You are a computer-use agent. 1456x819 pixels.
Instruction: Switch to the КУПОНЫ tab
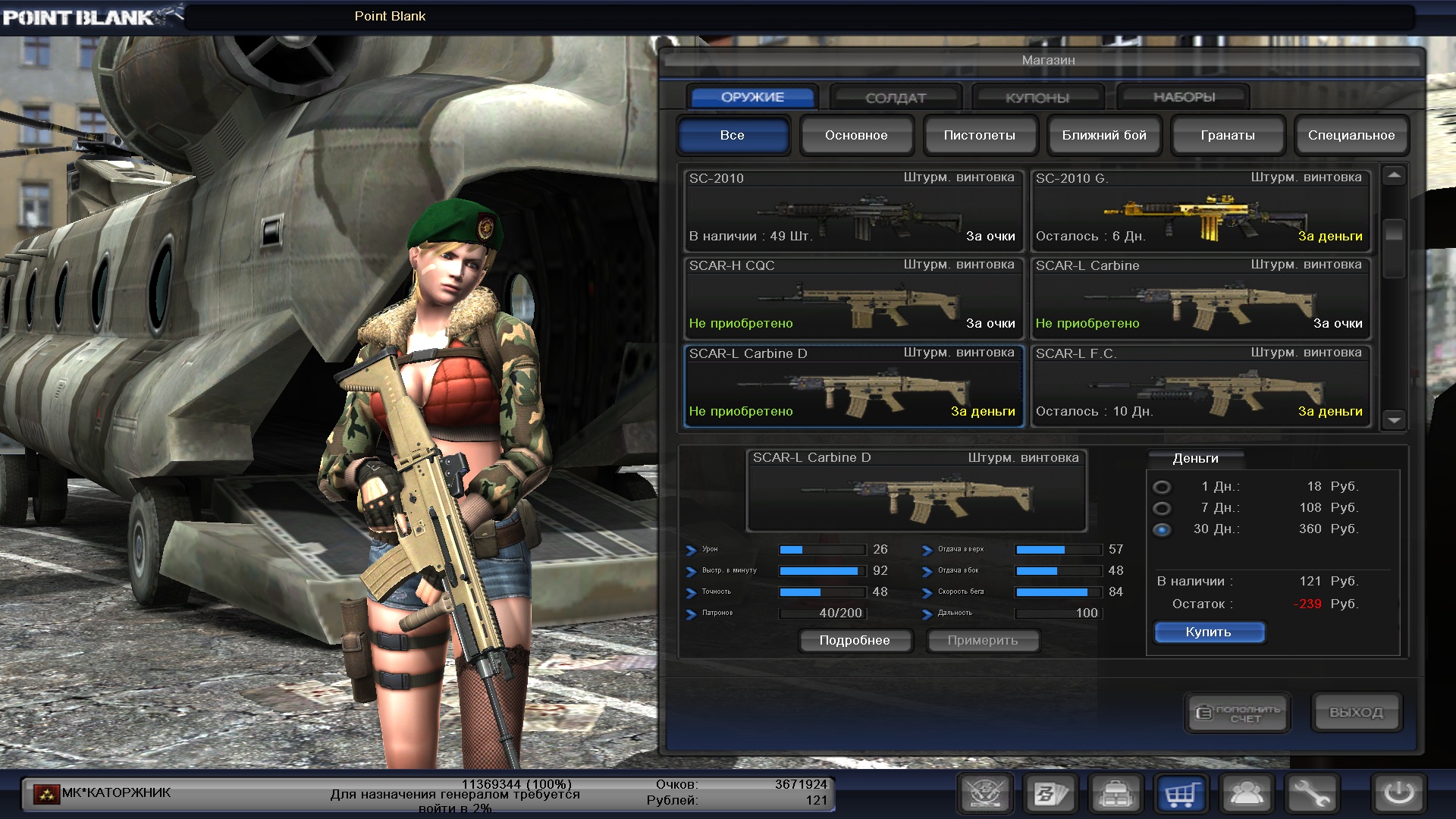click(x=1037, y=97)
